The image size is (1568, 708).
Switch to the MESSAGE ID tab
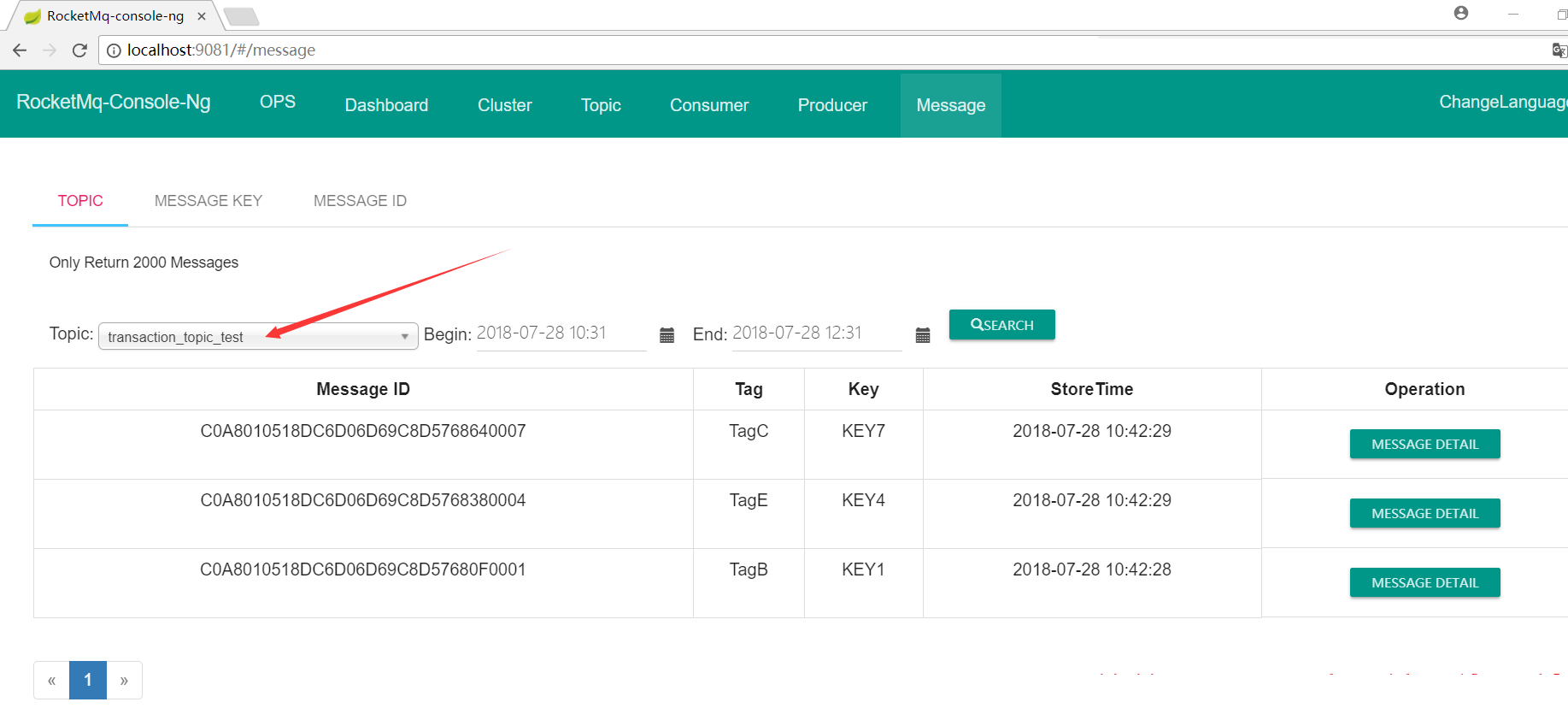[x=360, y=201]
